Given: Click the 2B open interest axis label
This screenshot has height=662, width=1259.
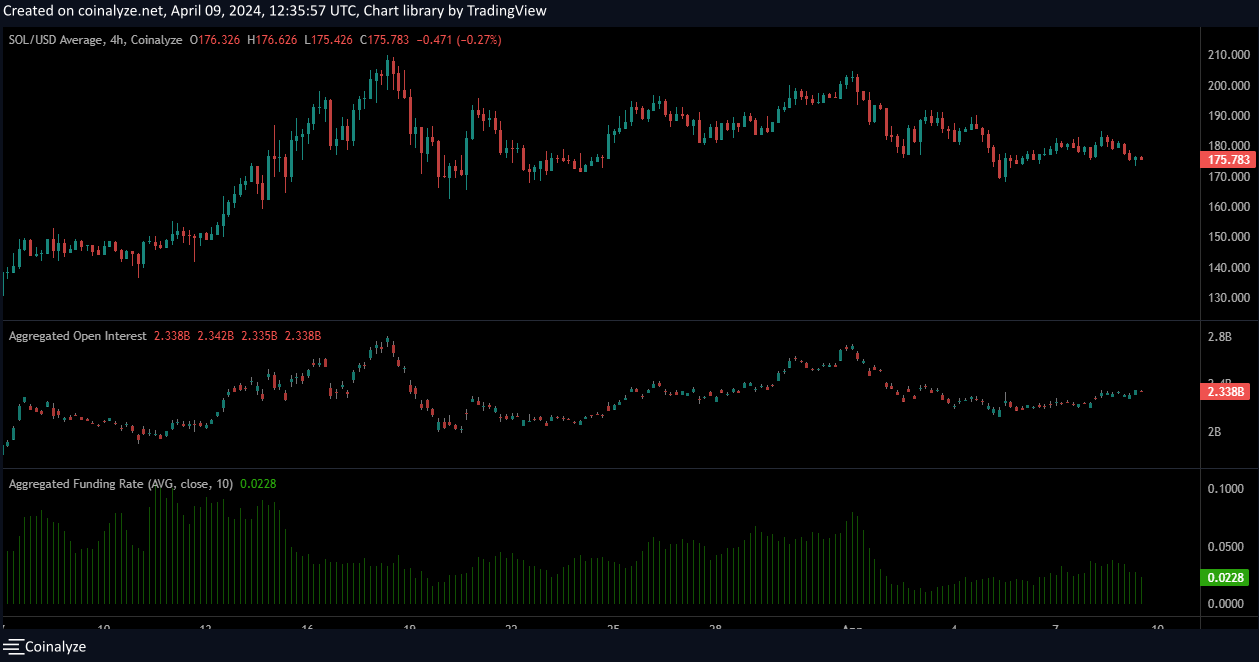Looking at the screenshot, I should tap(1216, 432).
